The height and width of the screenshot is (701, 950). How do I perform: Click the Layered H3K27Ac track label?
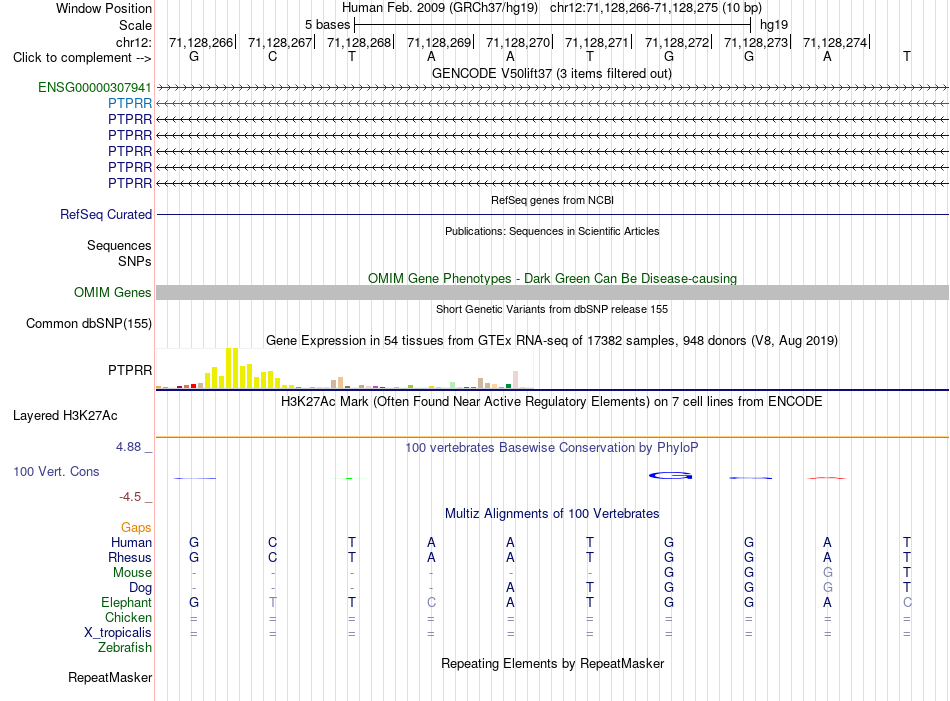click(x=65, y=416)
